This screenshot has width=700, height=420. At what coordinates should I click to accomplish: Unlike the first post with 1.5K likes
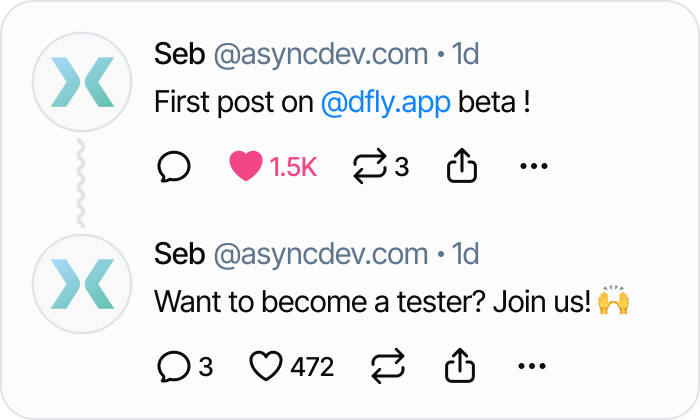245,167
